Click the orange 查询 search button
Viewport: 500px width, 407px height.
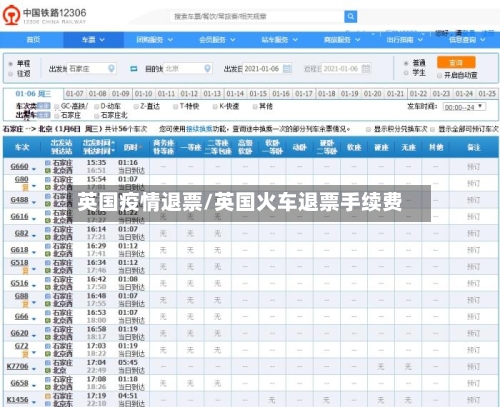tap(456, 62)
